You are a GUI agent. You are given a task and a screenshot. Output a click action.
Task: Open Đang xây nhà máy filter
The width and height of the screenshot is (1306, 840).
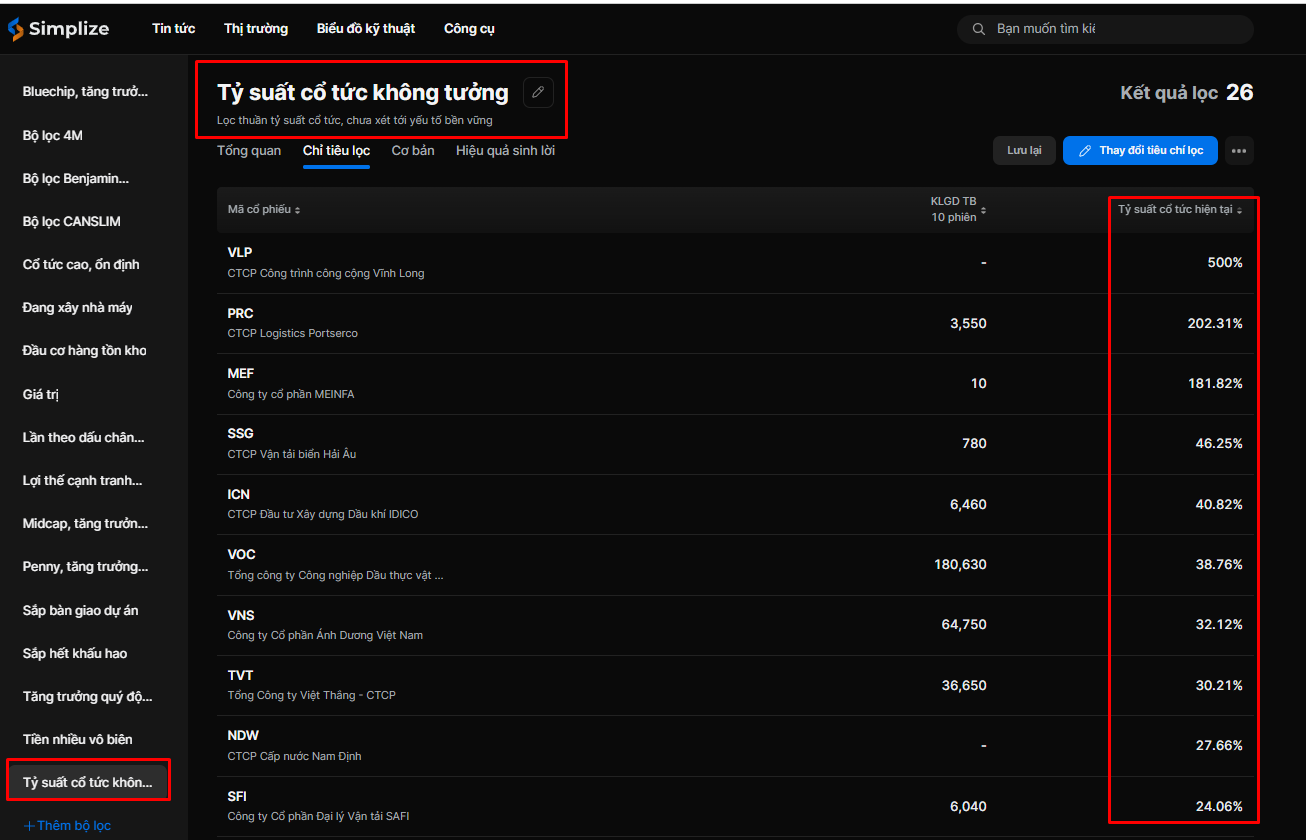pos(78,308)
